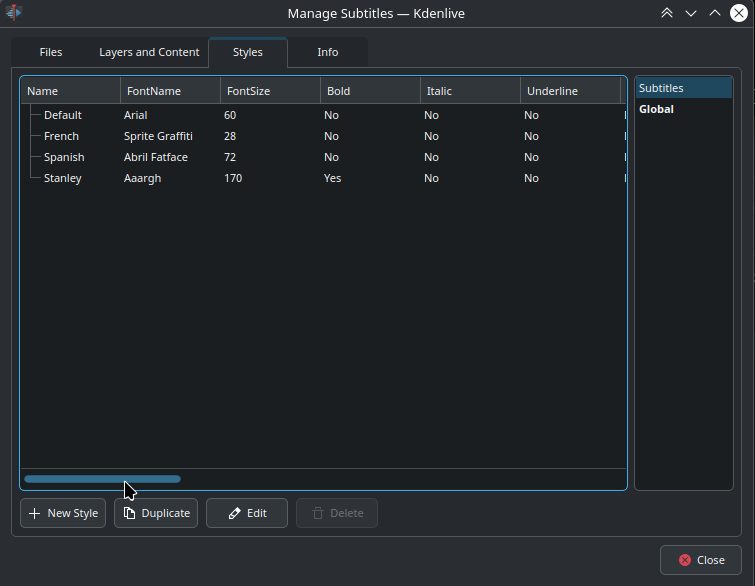Minimize the window using title bar chevron
755x586 pixels.
tap(691, 13)
